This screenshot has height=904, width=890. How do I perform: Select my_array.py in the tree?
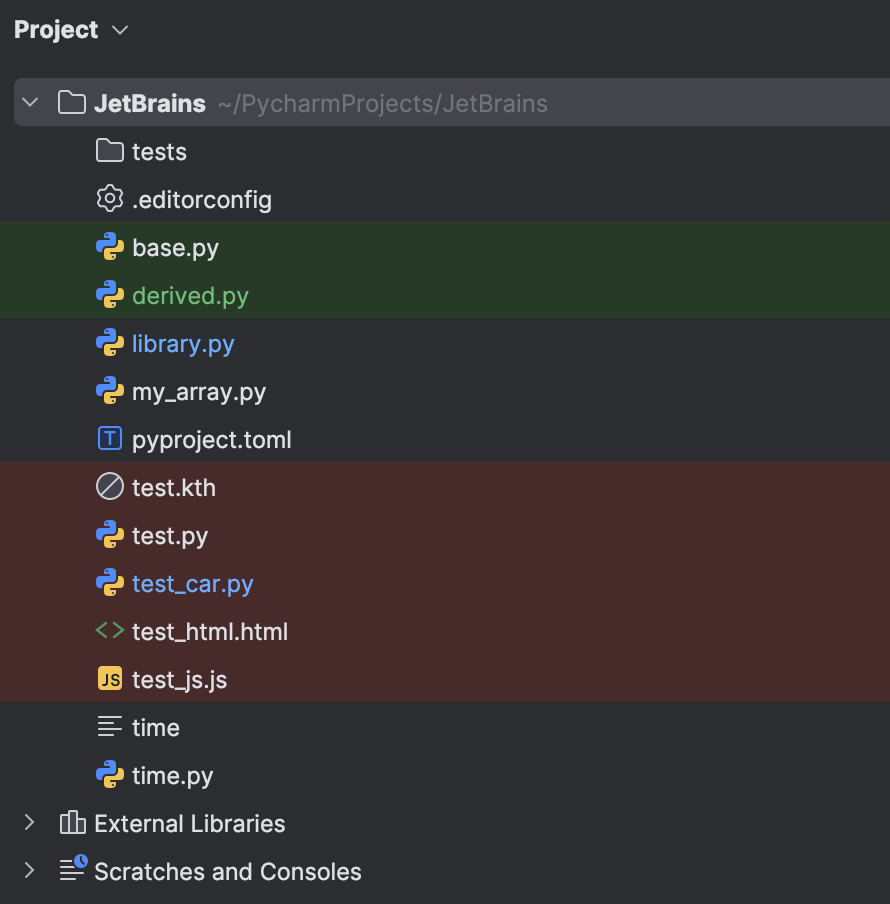click(198, 391)
